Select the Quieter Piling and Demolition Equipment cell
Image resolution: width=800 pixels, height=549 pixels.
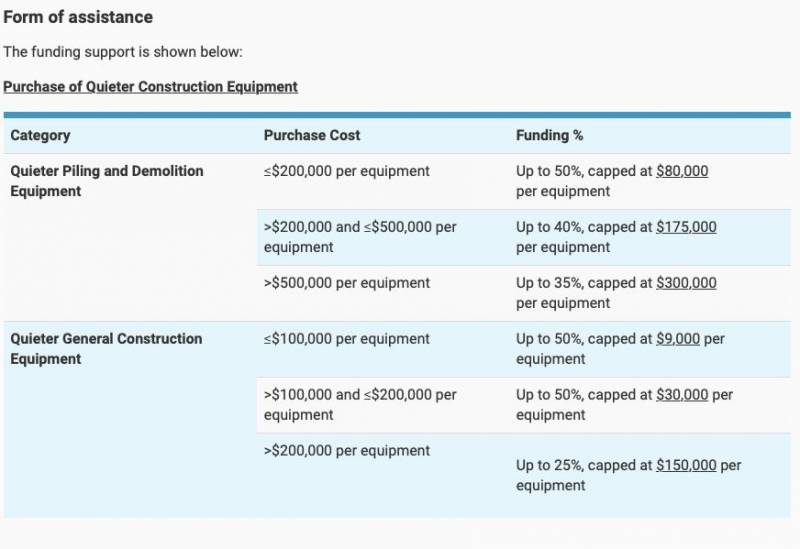(107, 181)
